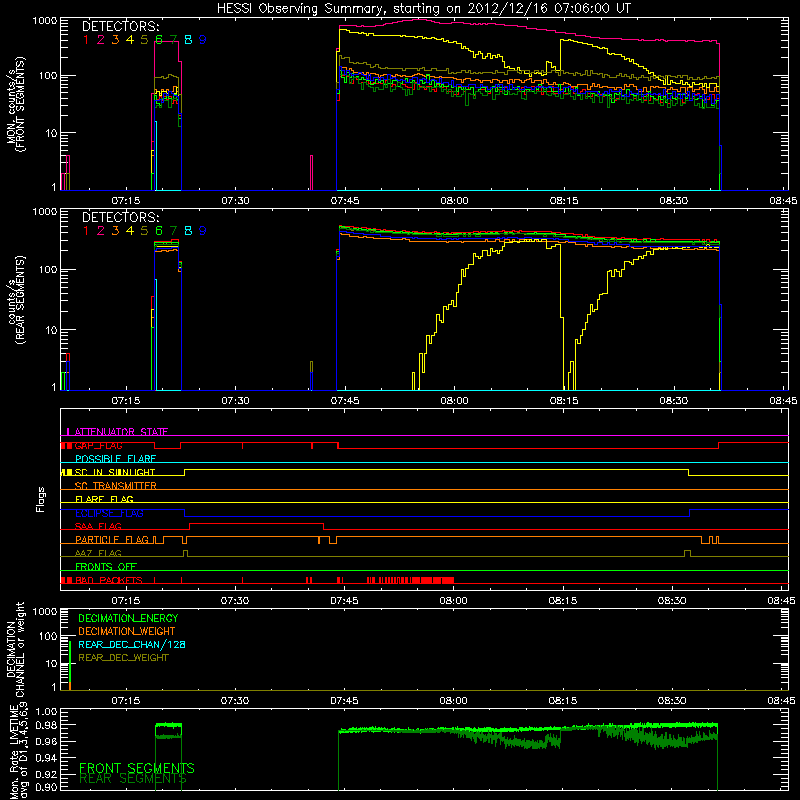Click 07:30 tick label below rear segments panel
Screen dimensions: 800x800
(x=235, y=401)
